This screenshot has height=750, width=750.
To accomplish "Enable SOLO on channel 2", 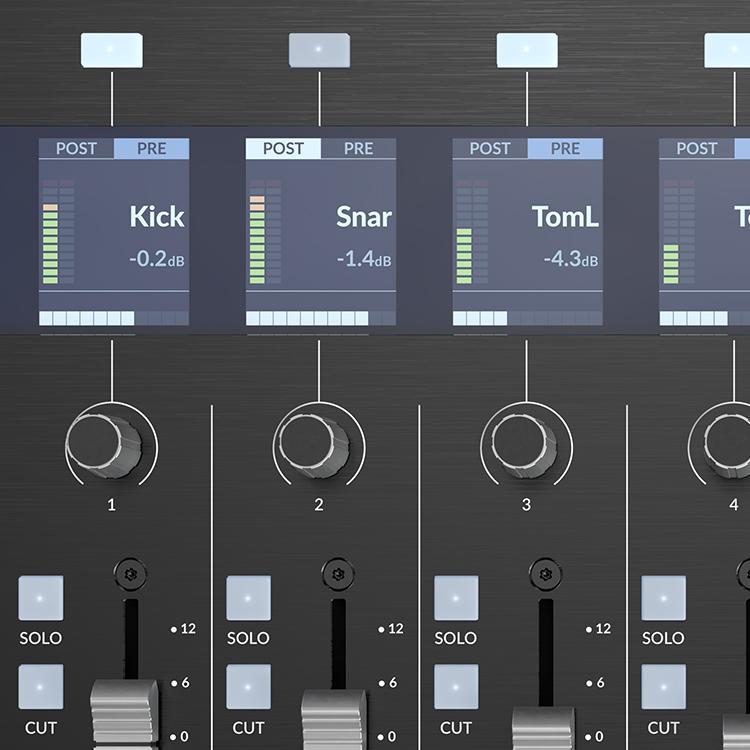I will tap(248, 597).
